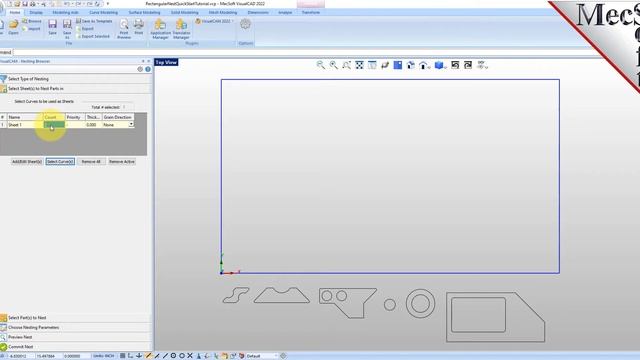The image size is (640, 360).
Task: Toggle the circle center snap in status bar
Action: [173, 356]
